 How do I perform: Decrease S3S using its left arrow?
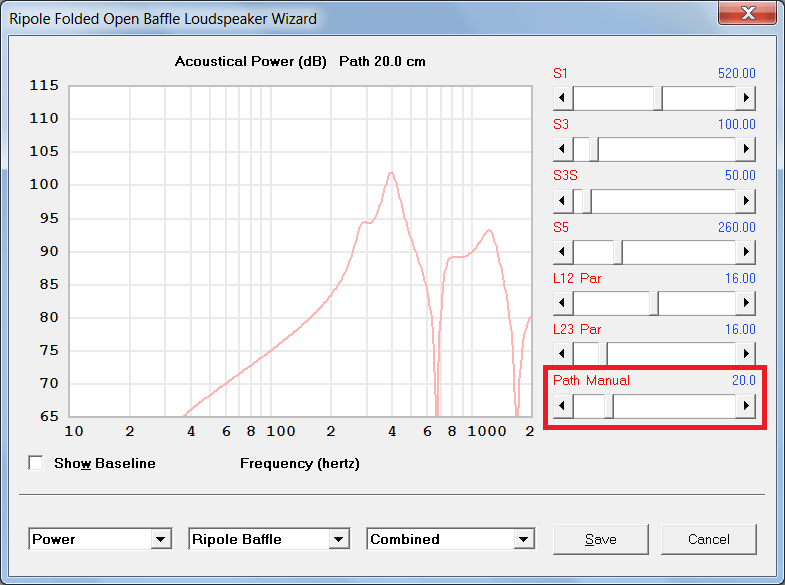coord(563,201)
